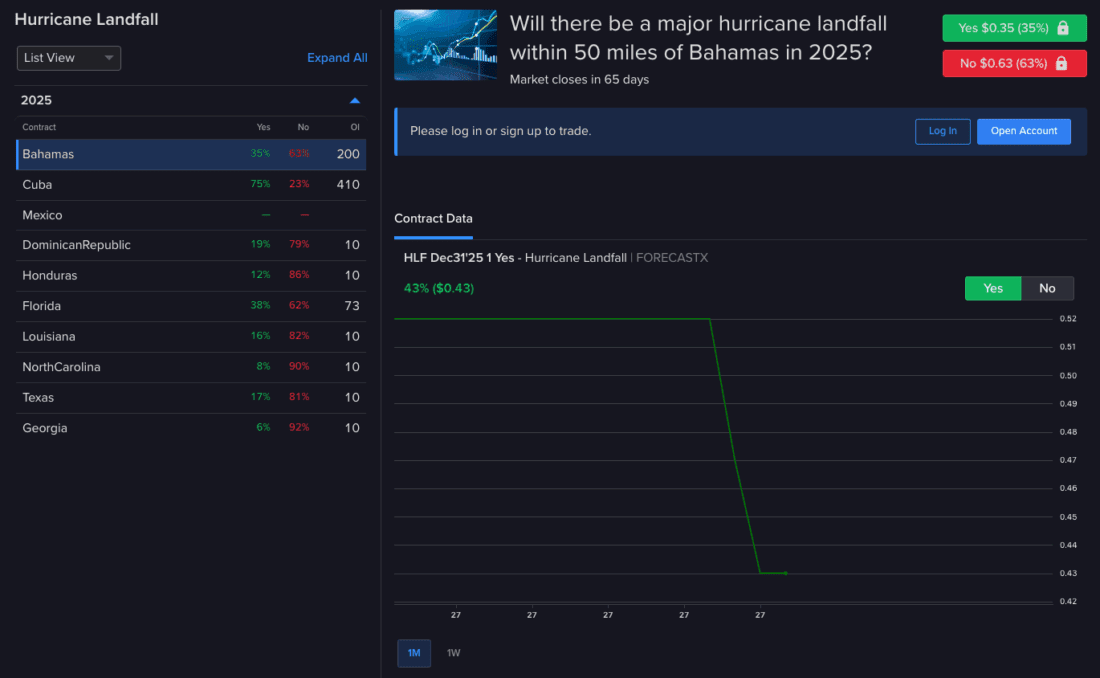Click the Open Account button
This screenshot has width=1100, height=678.
point(1023,131)
